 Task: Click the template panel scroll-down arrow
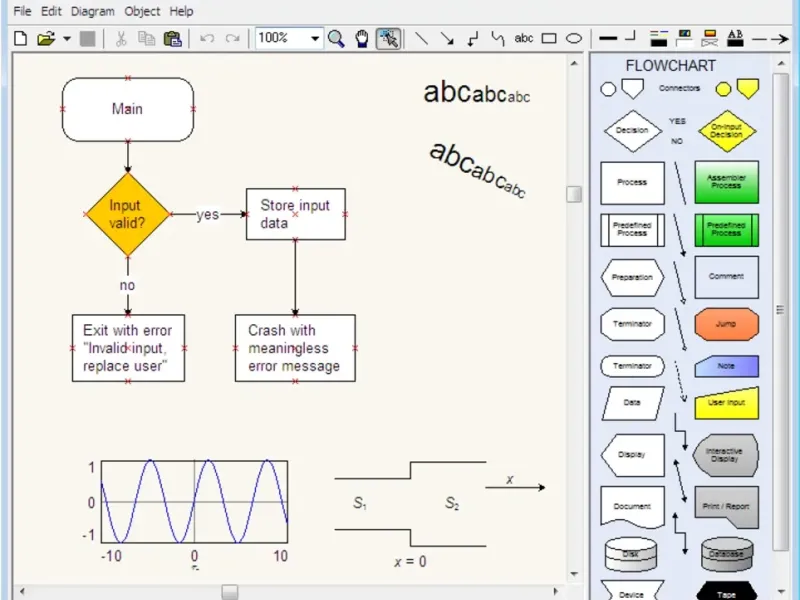pyautogui.click(x=781, y=592)
